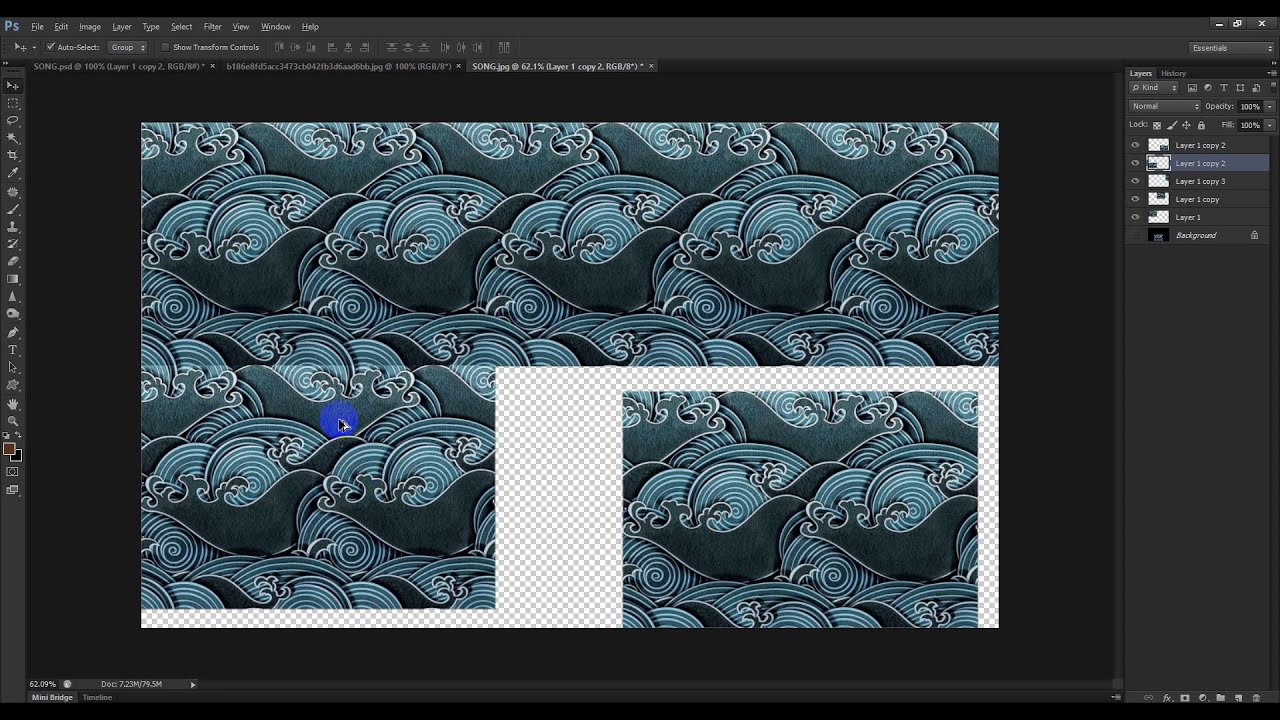The image size is (1280, 720).
Task: Open the Opacity slider arrow
Action: pyautogui.click(x=1270, y=107)
